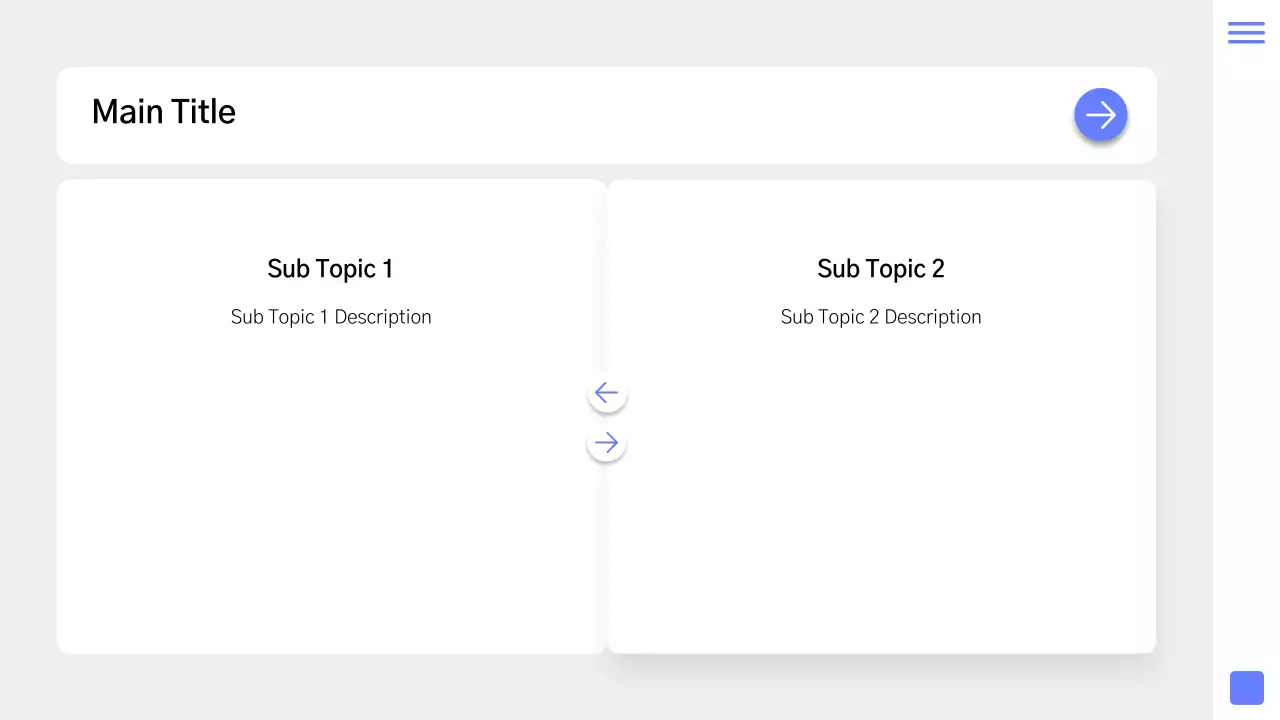This screenshot has height=720, width=1280.
Task: Click the gray background below the cards
Action: coord(600,688)
